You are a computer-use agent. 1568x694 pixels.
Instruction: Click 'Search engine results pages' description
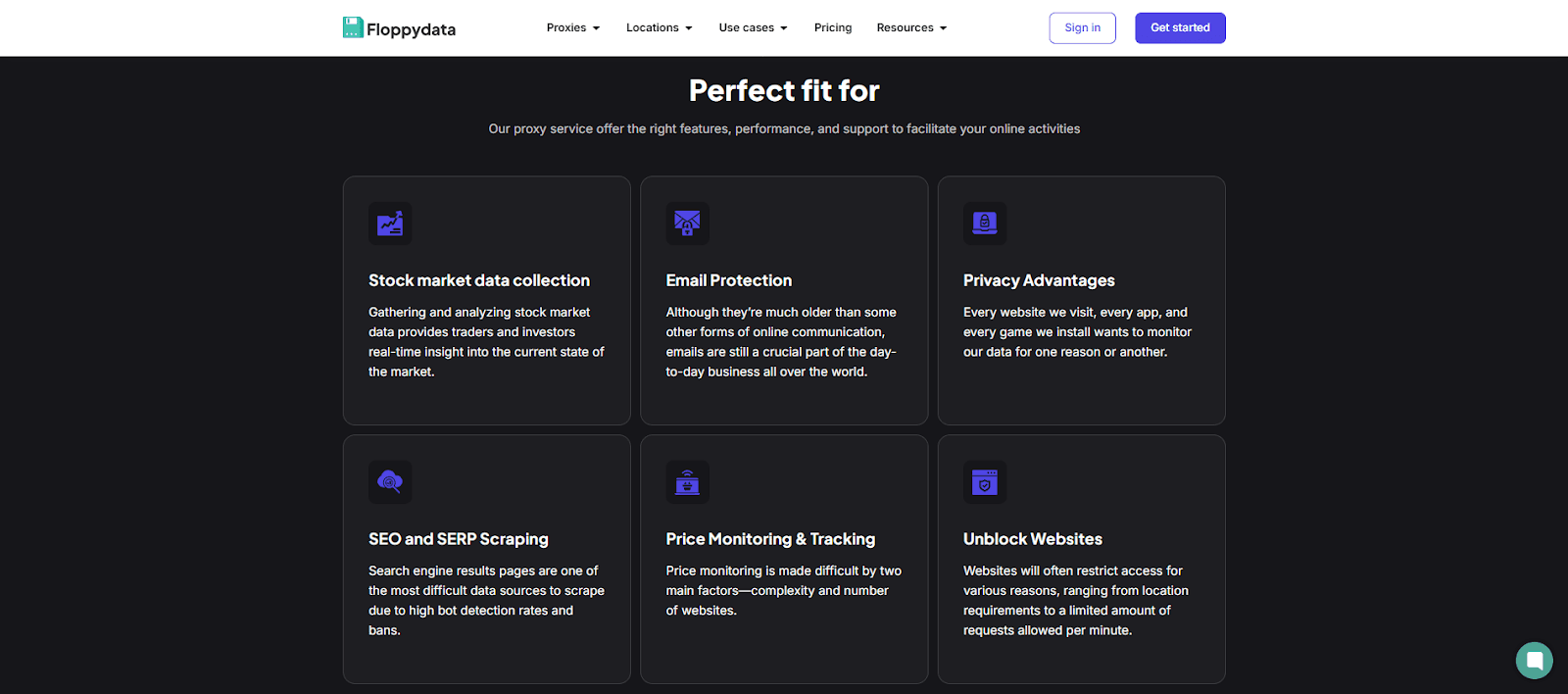(486, 601)
